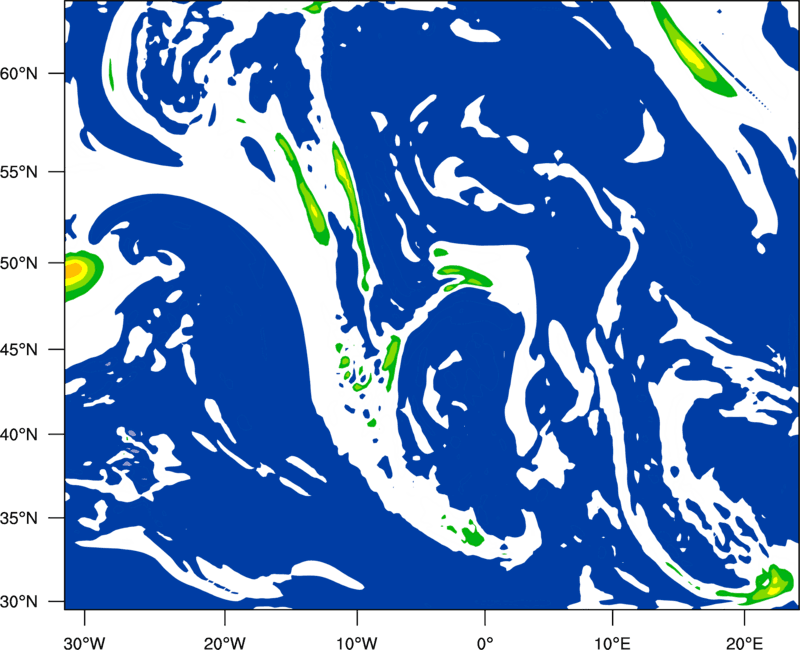Click the 30°W longitude label

tap(84, 642)
